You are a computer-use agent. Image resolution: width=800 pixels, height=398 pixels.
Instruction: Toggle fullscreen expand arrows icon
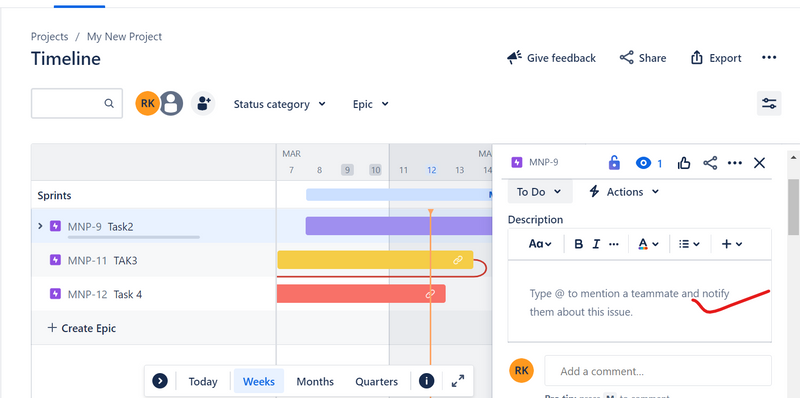pyautogui.click(x=458, y=381)
